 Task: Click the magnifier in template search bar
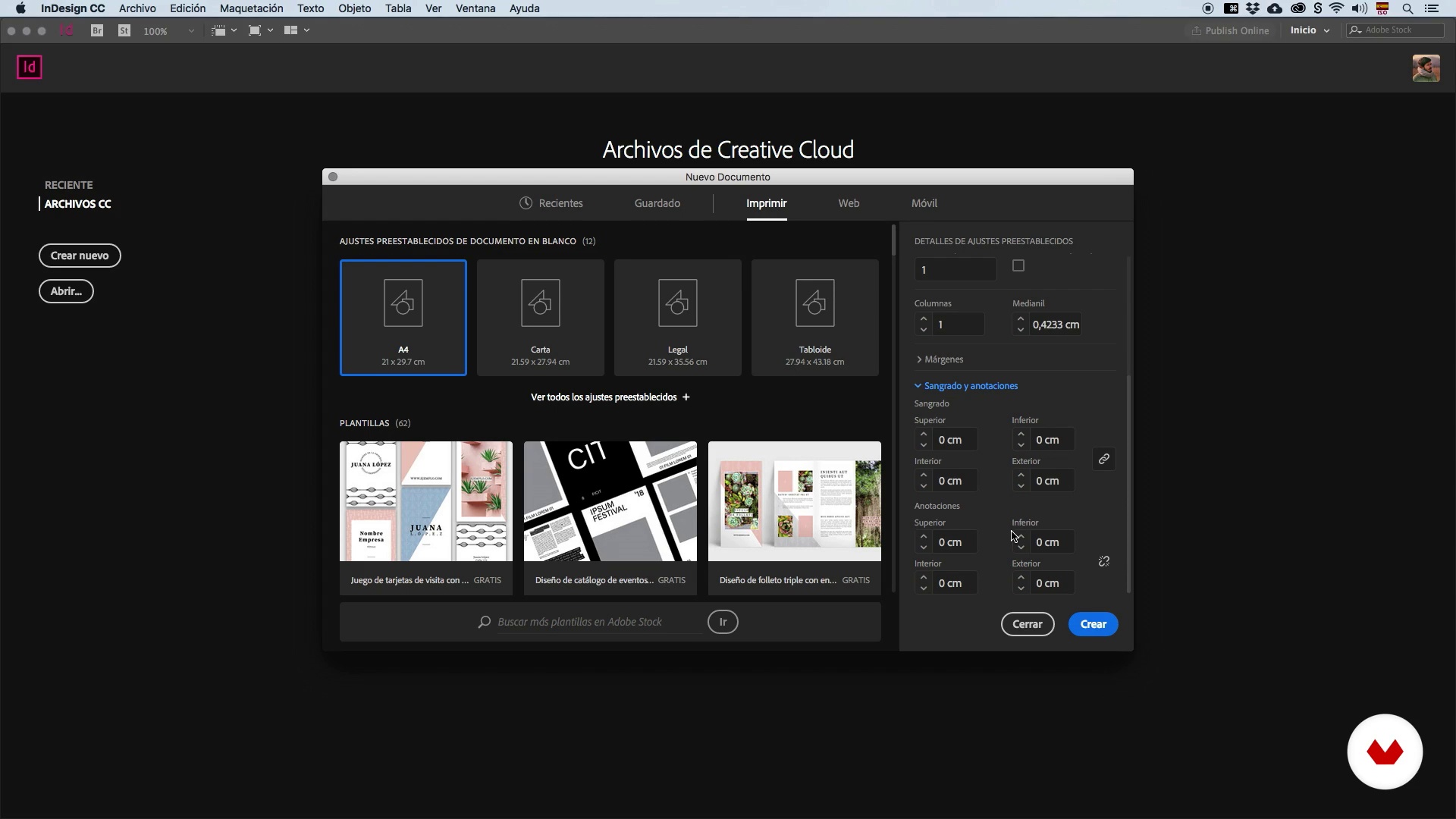(485, 623)
